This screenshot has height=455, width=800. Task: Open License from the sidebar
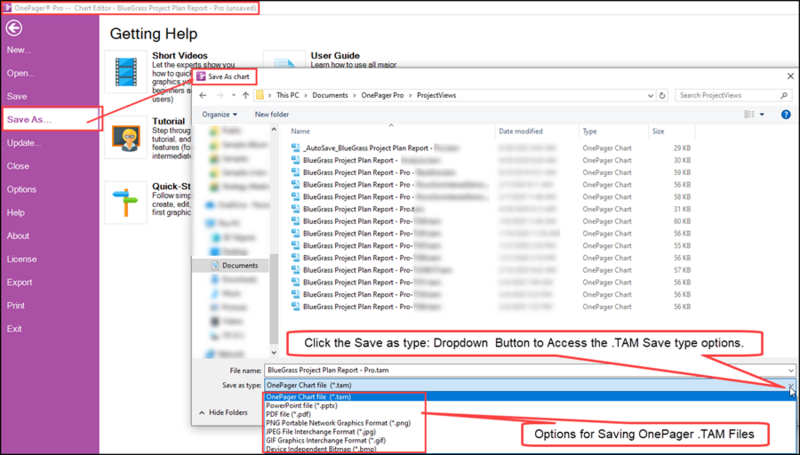[x=21, y=259]
